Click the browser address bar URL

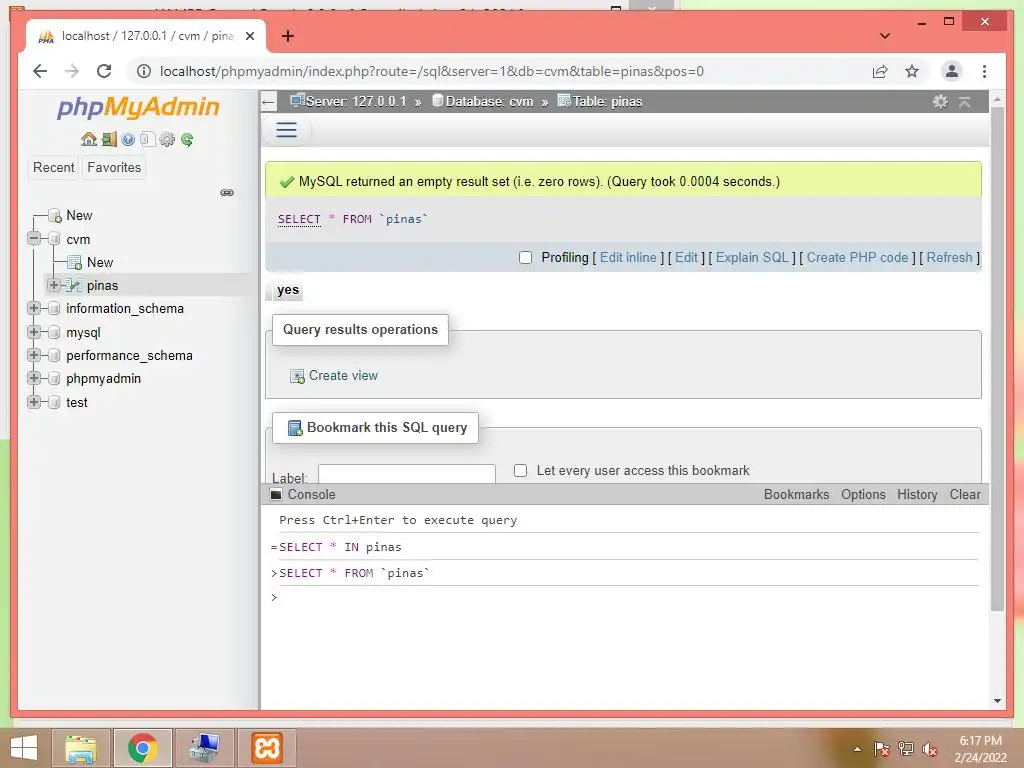pos(432,71)
